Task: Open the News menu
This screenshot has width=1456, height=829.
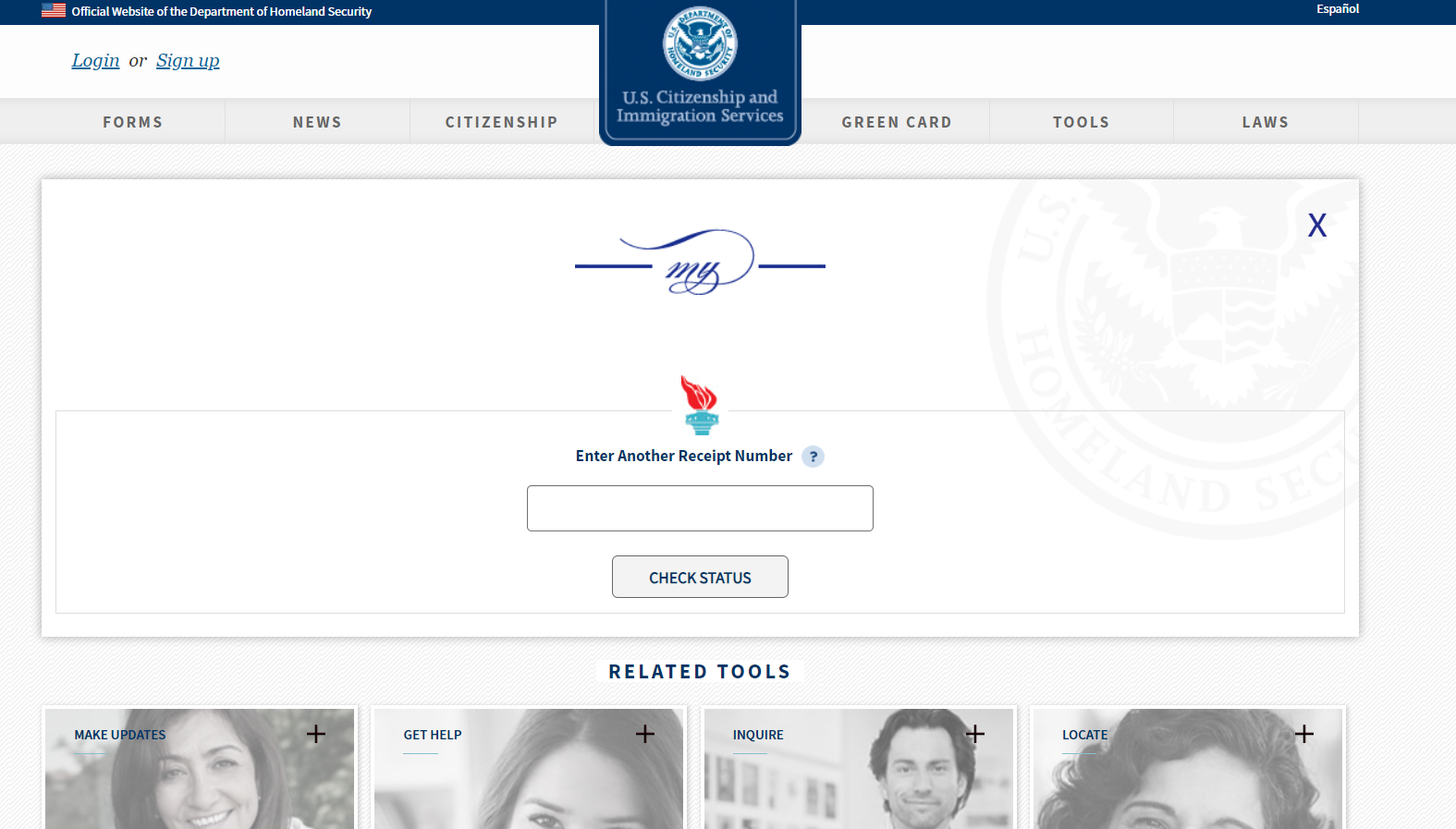Action: click(x=317, y=122)
